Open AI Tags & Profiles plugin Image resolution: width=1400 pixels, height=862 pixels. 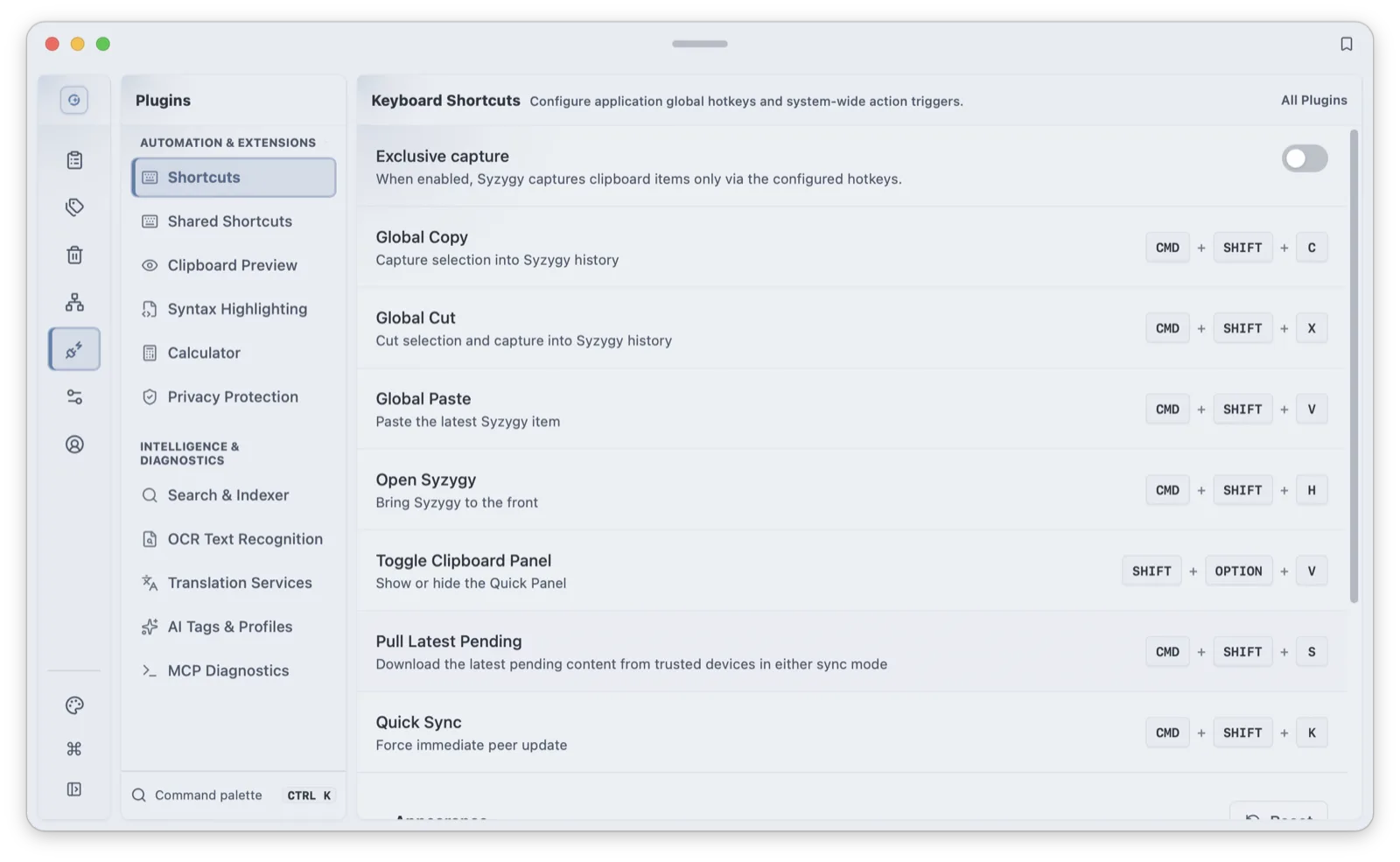(234, 627)
